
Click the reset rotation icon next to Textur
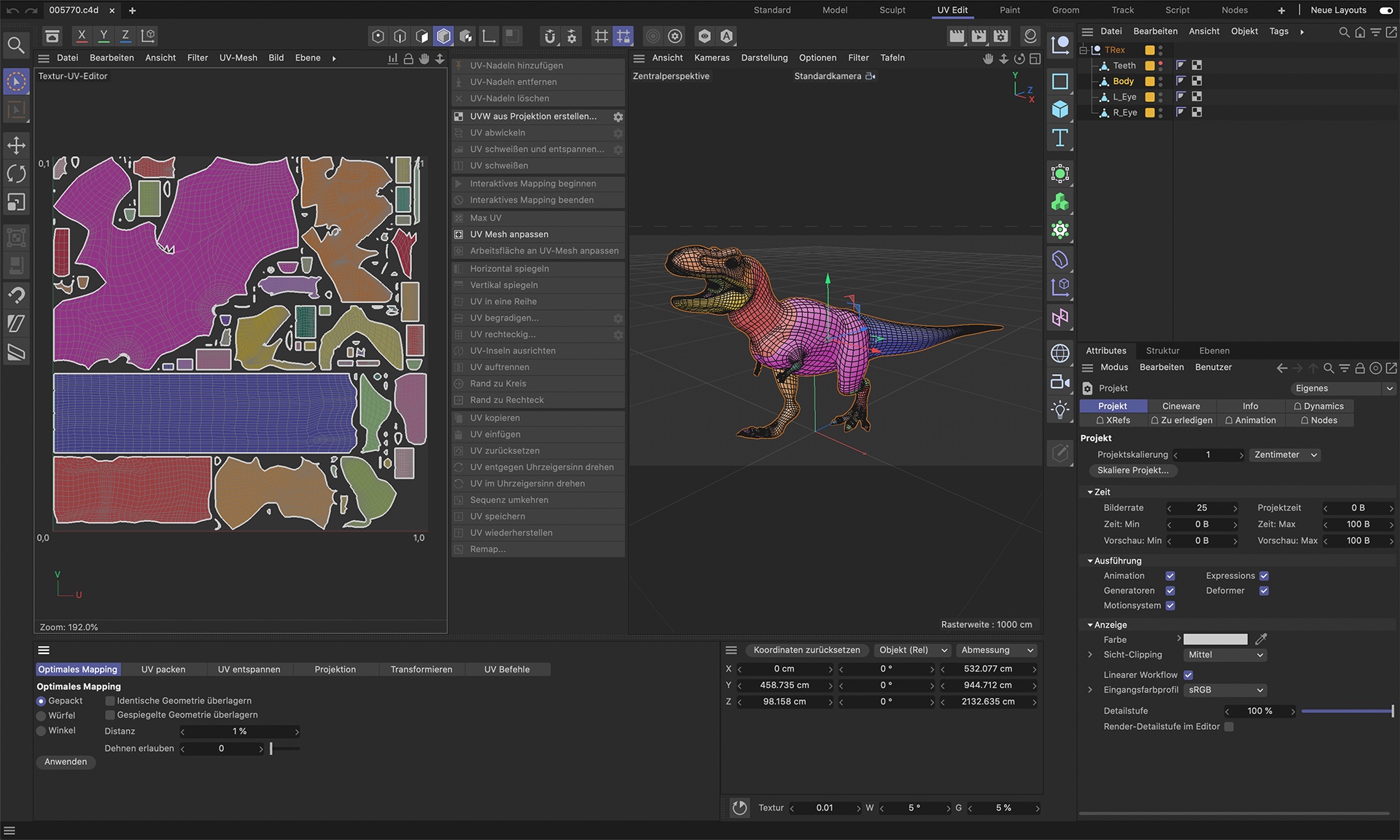point(739,808)
